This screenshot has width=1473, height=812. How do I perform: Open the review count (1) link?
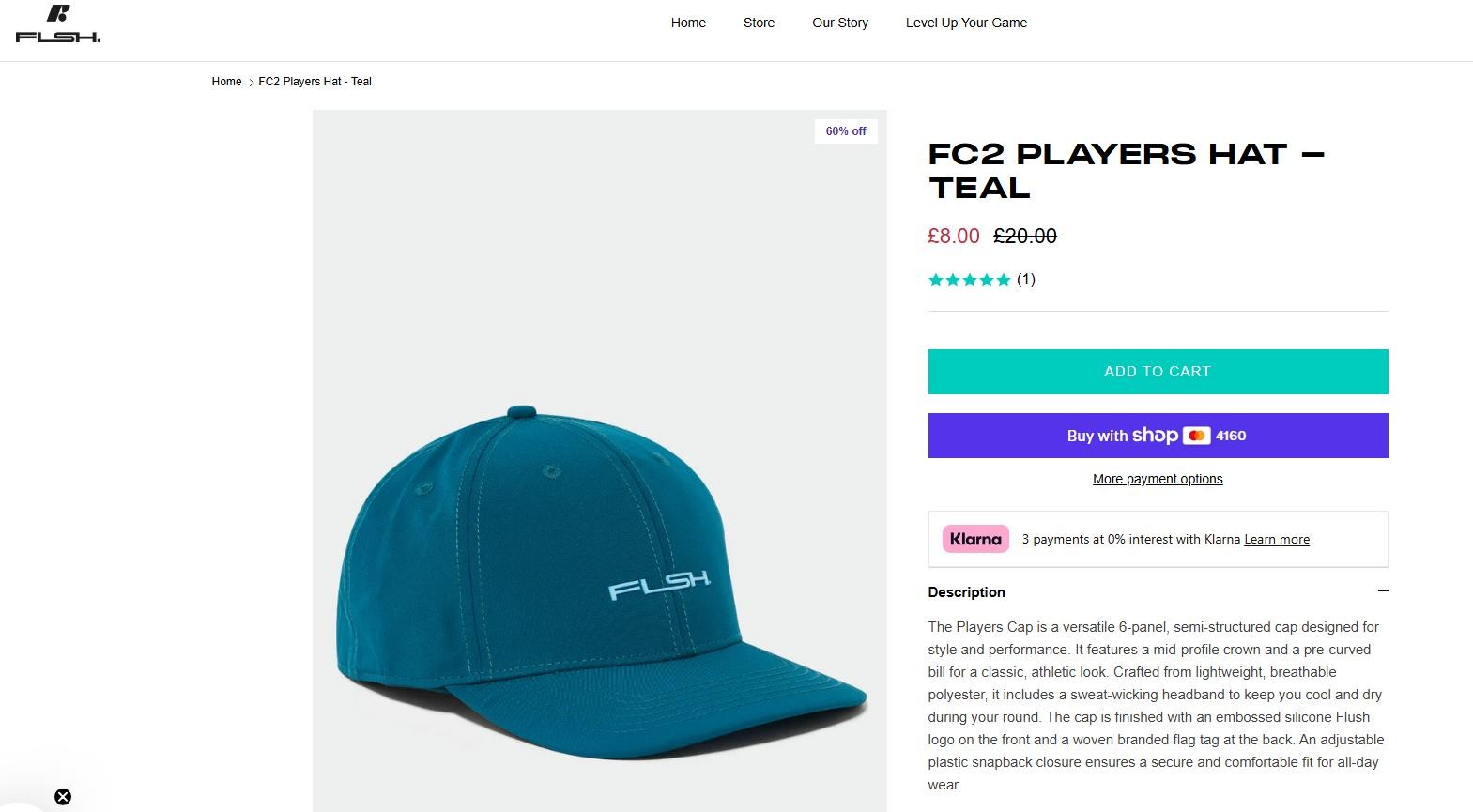(x=1026, y=280)
